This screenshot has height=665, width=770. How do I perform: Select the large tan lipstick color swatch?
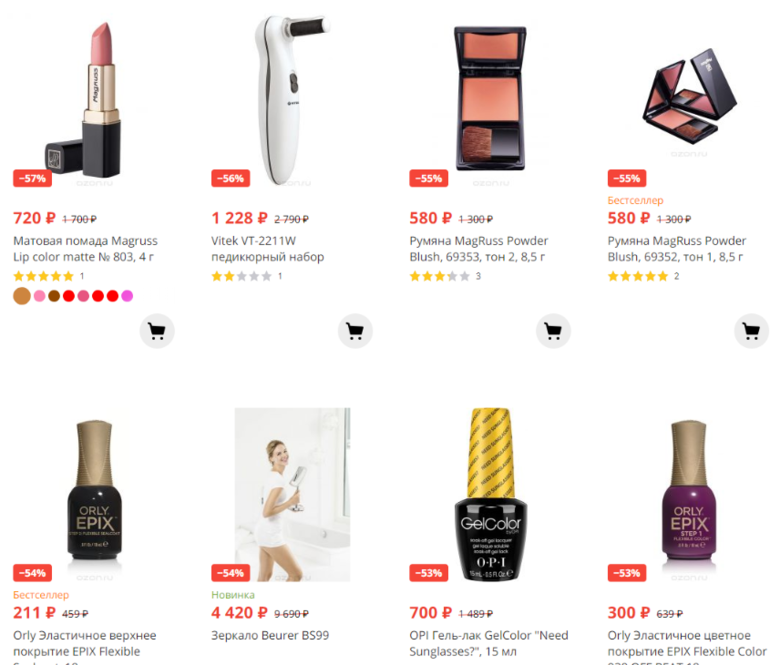click(x=22, y=296)
